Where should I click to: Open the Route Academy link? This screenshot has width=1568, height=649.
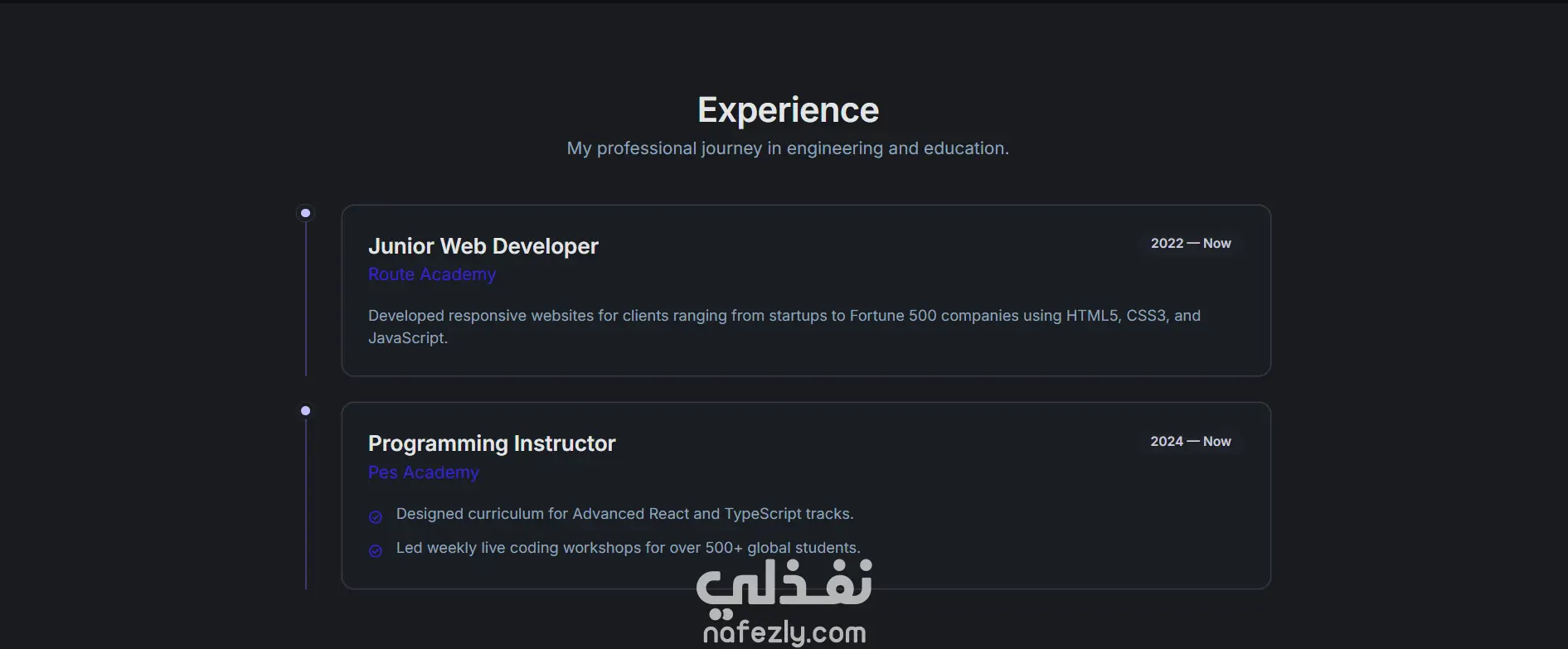(x=432, y=274)
